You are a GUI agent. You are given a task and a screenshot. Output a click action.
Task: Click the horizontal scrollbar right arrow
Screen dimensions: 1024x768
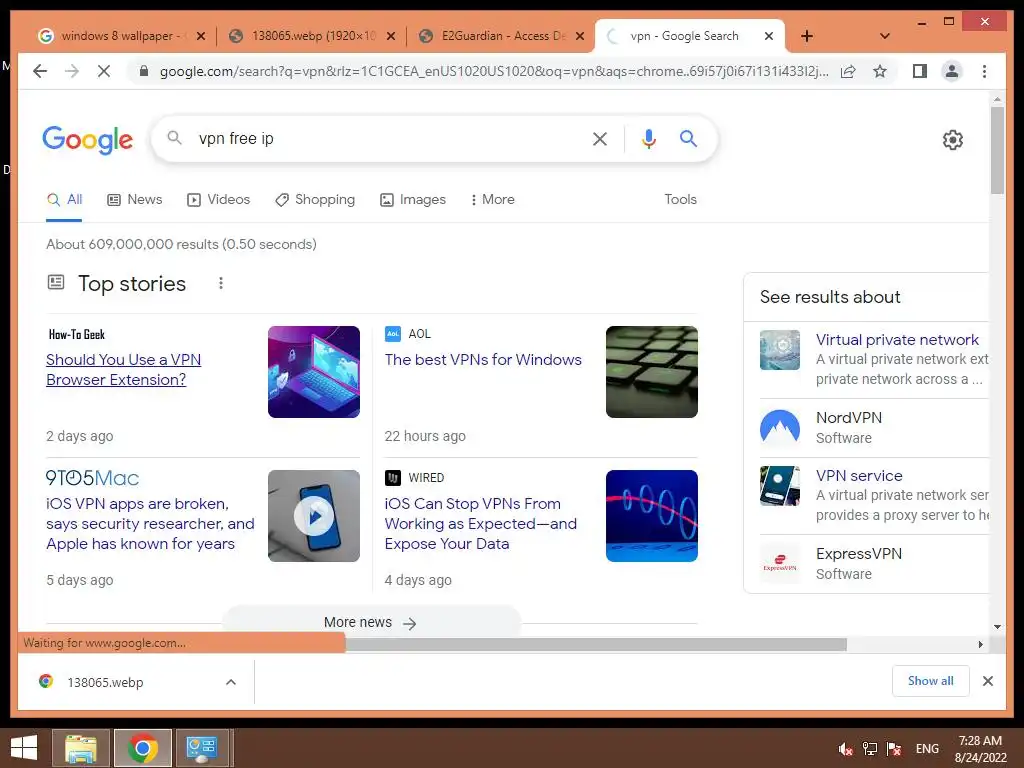980,645
